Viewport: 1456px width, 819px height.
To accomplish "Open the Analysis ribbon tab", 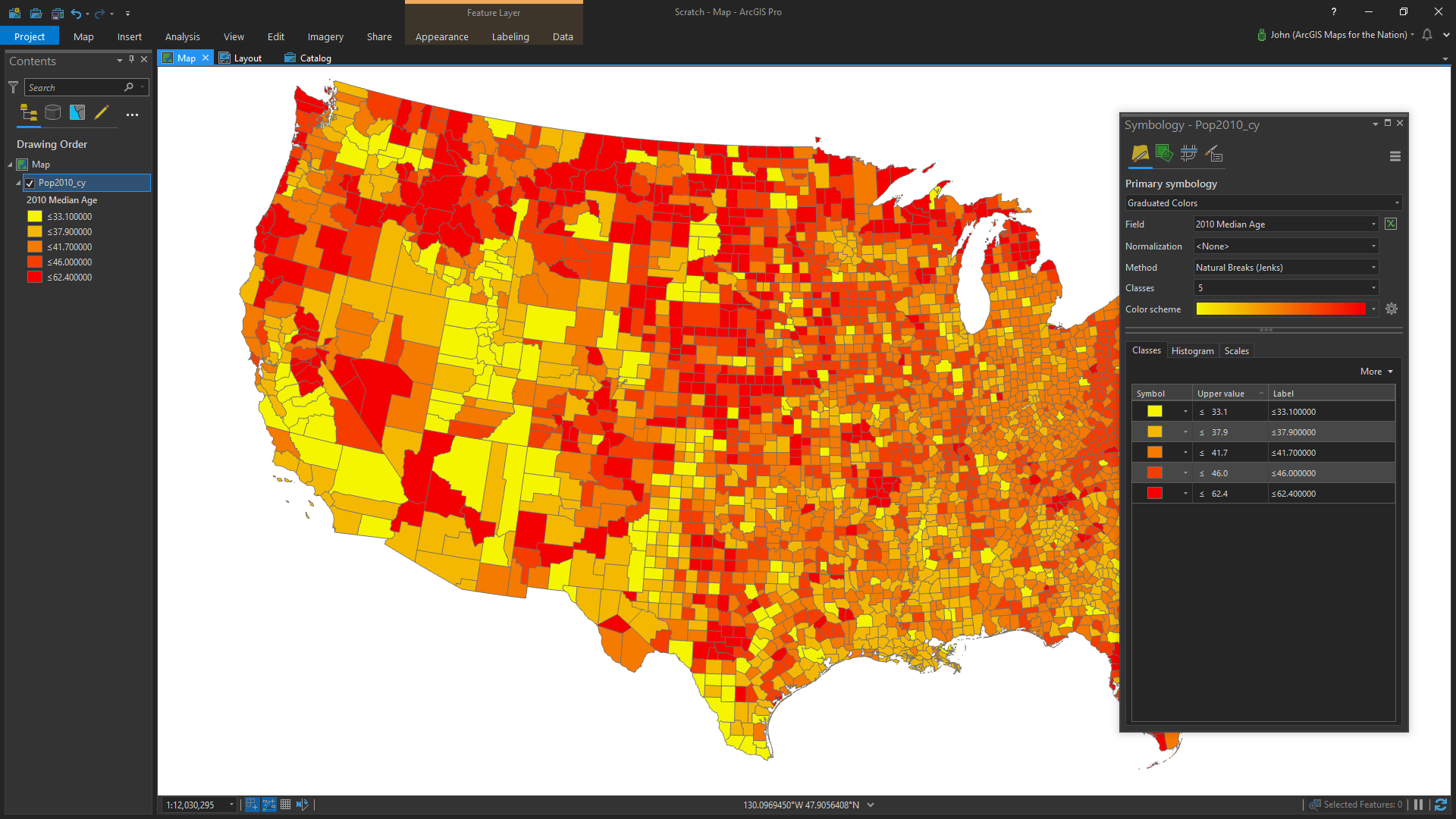I will coord(183,36).
